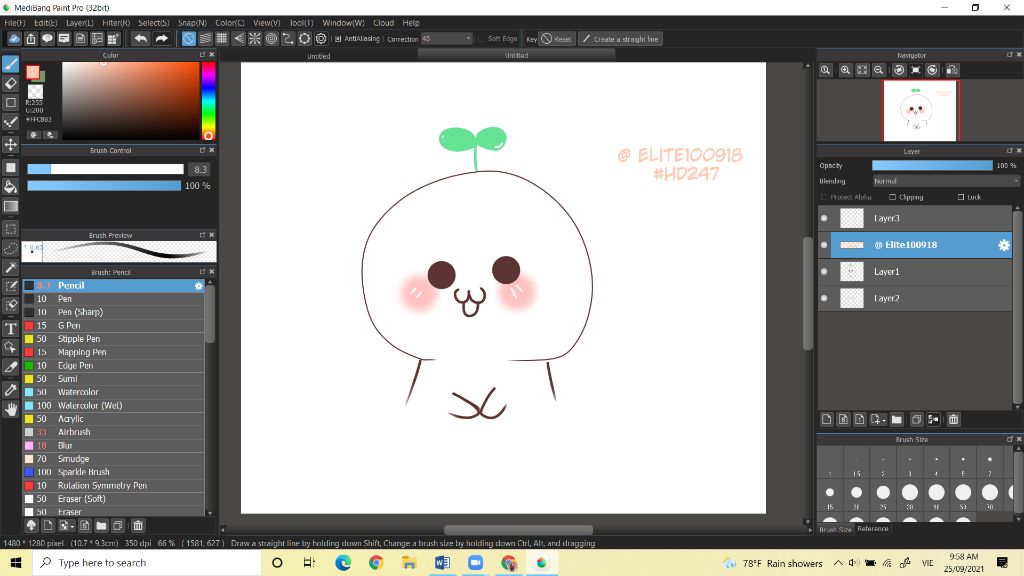1024x576 pixels.
Task: Adjust the layer Opacity slider
Action: [932, 165]
